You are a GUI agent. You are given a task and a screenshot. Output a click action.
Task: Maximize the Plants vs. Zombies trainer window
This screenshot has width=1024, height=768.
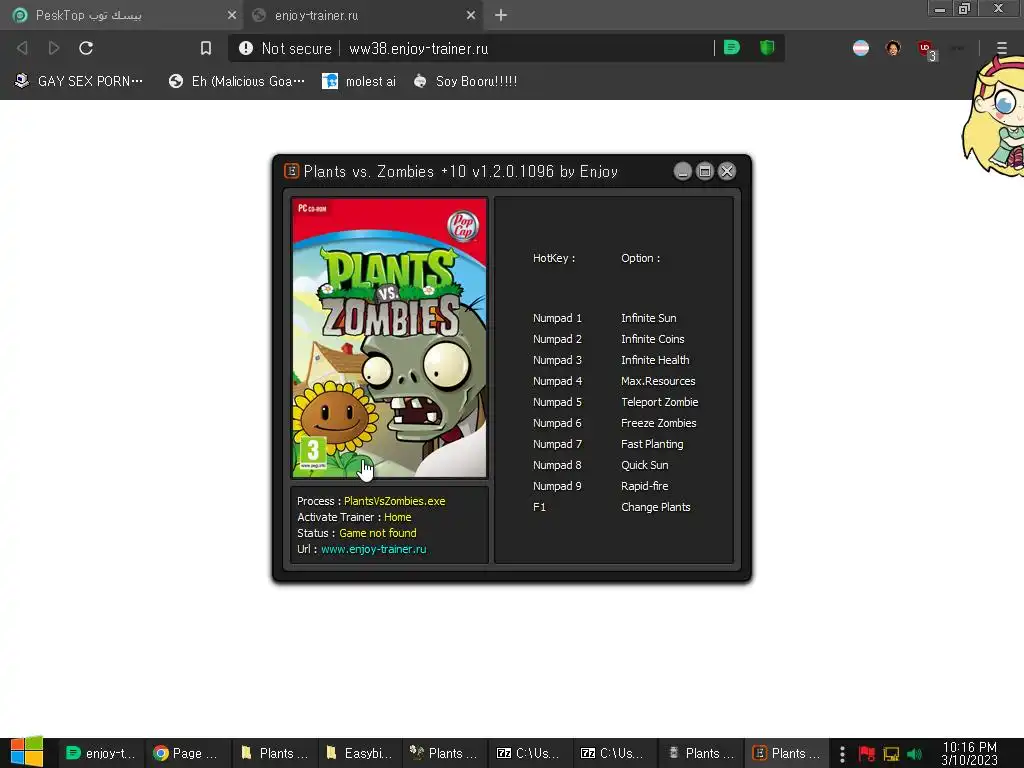pos(705,171)
